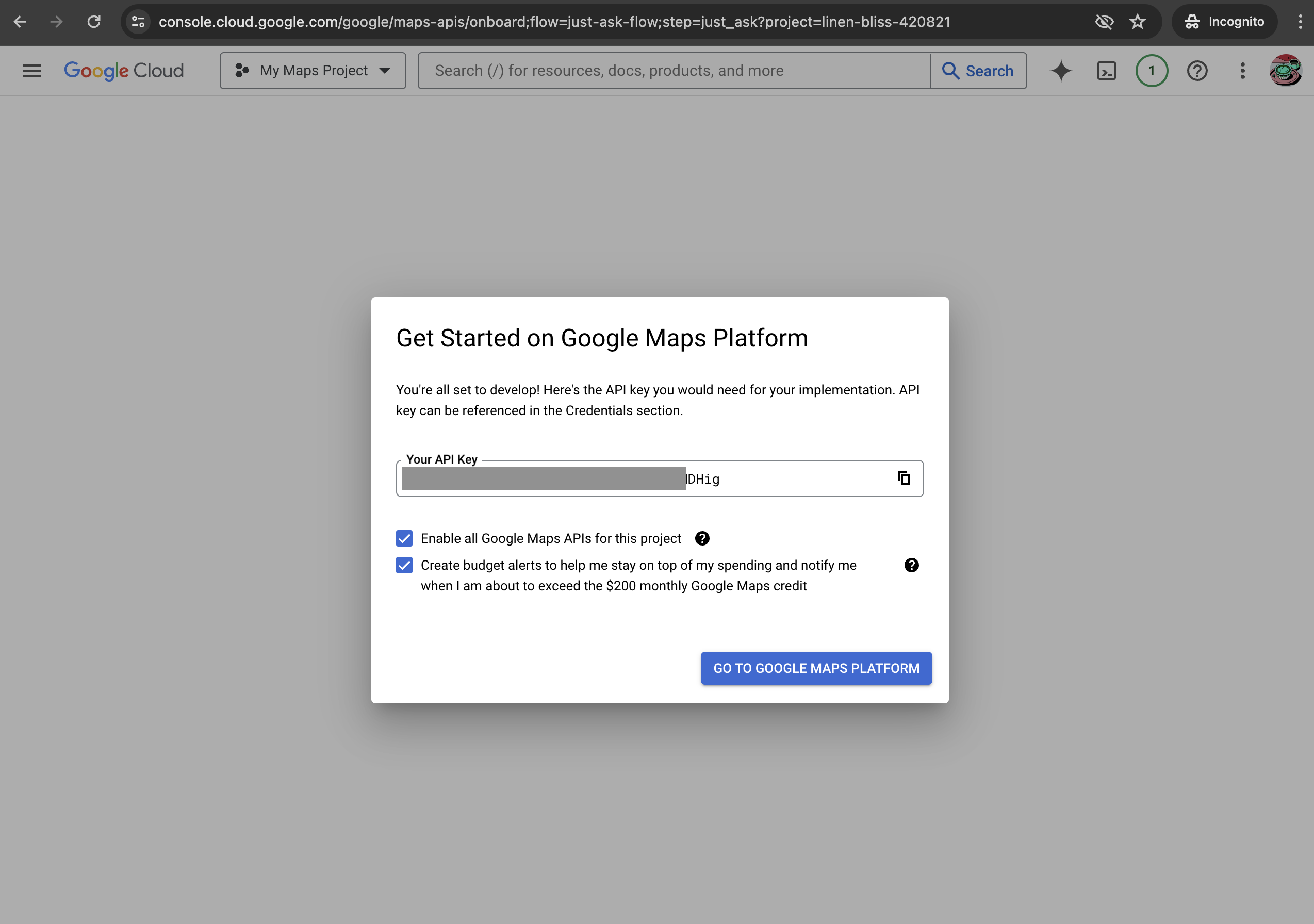This screenshot has width=1314, height=924.
Task: Open the My Maps Project selector
Action: pyautogui.click(x=313, y=70)
